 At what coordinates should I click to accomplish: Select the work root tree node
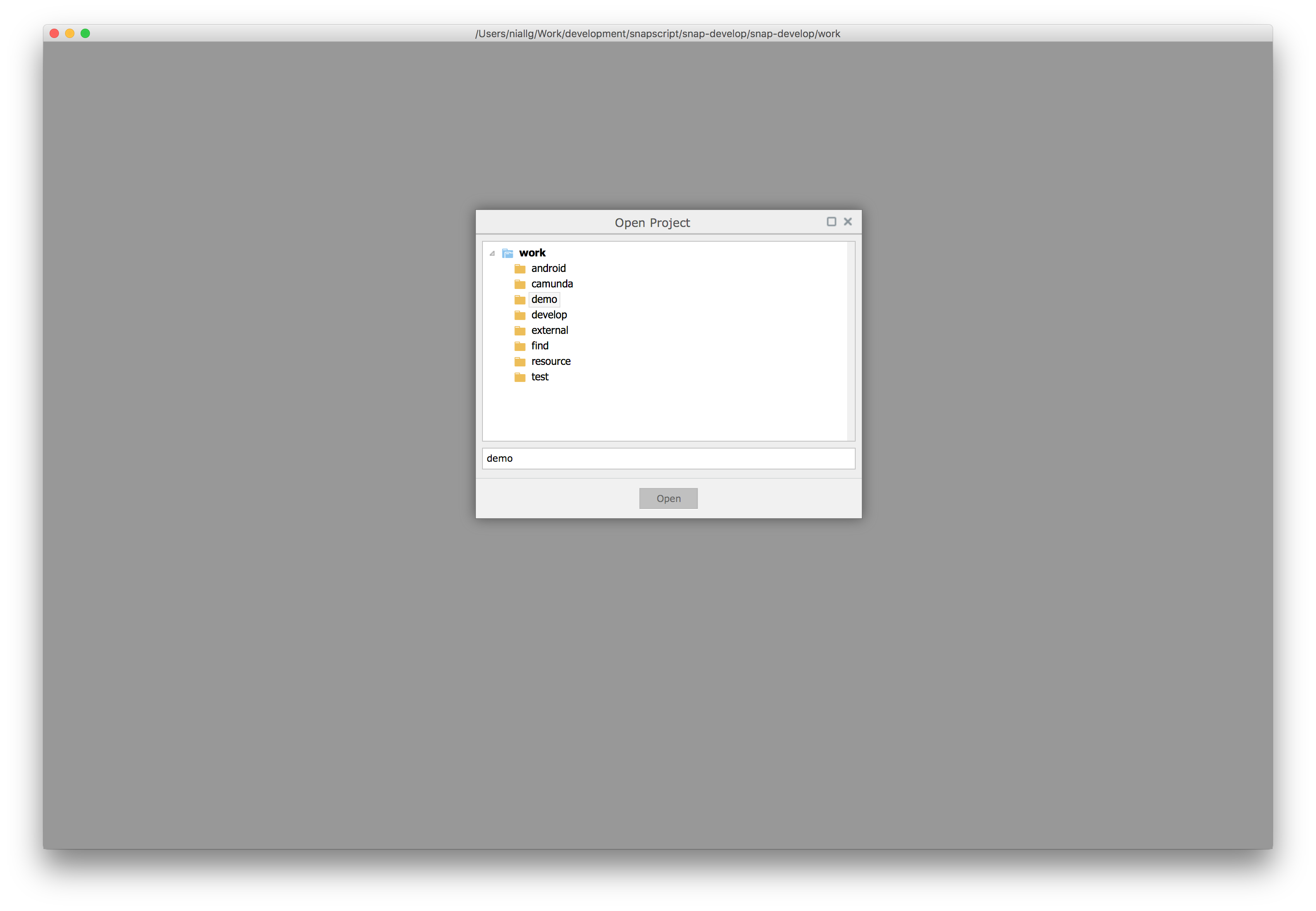pos(532,252)
